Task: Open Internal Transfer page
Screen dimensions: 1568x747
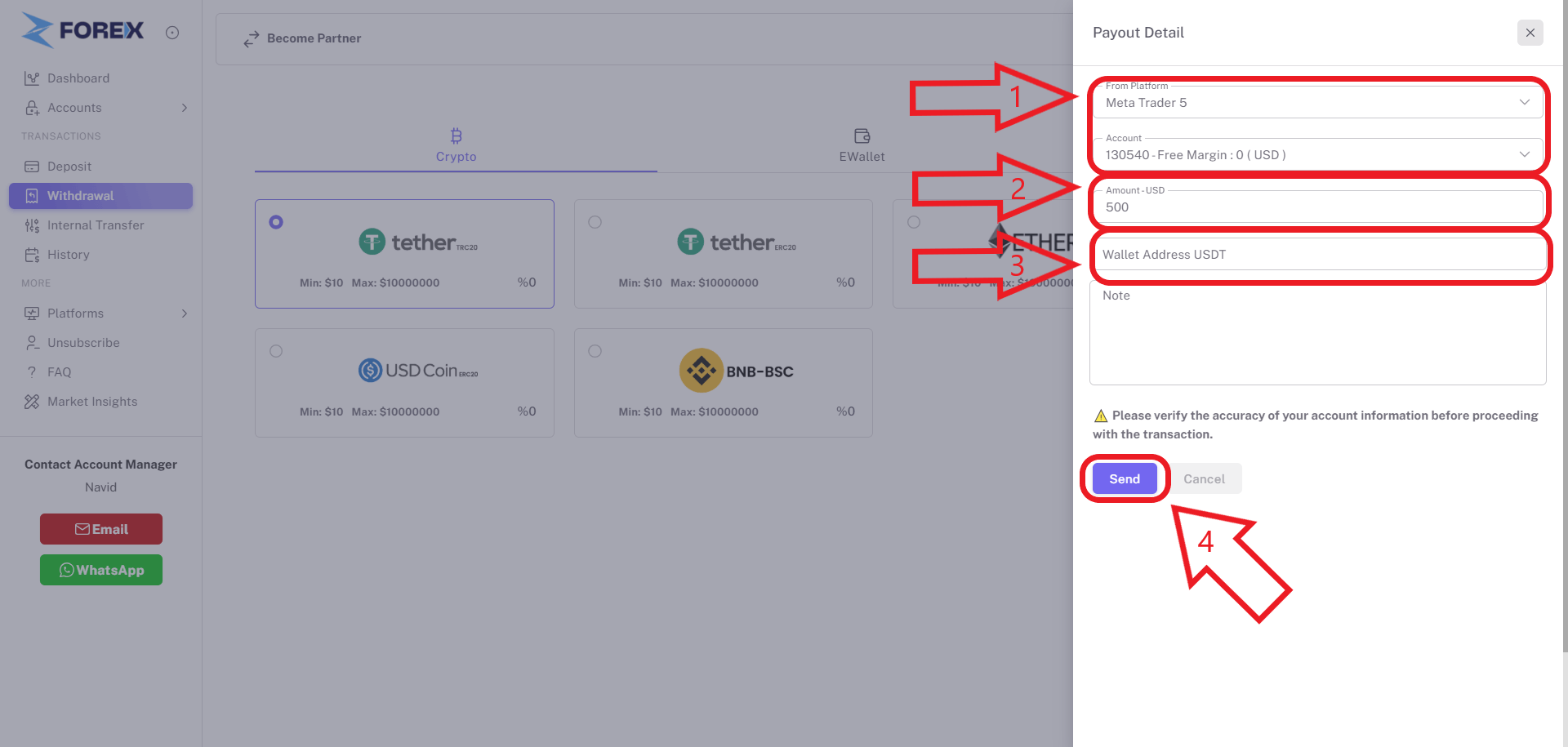Action: pyautogui.click(x=100, y=225)
